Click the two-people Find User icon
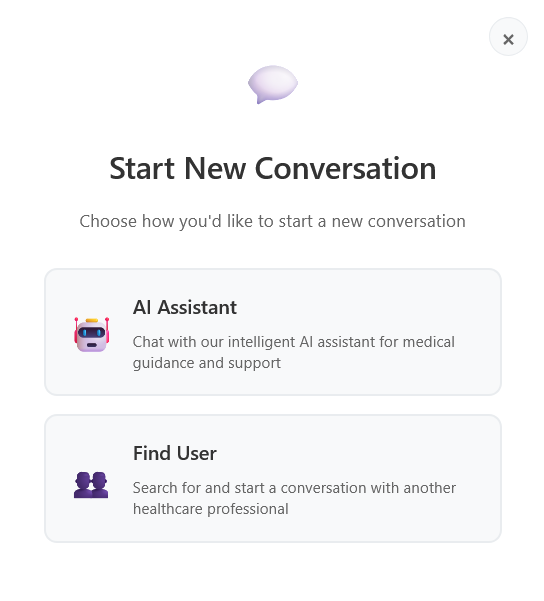The image size is (544, 601). tap(91, 485)
